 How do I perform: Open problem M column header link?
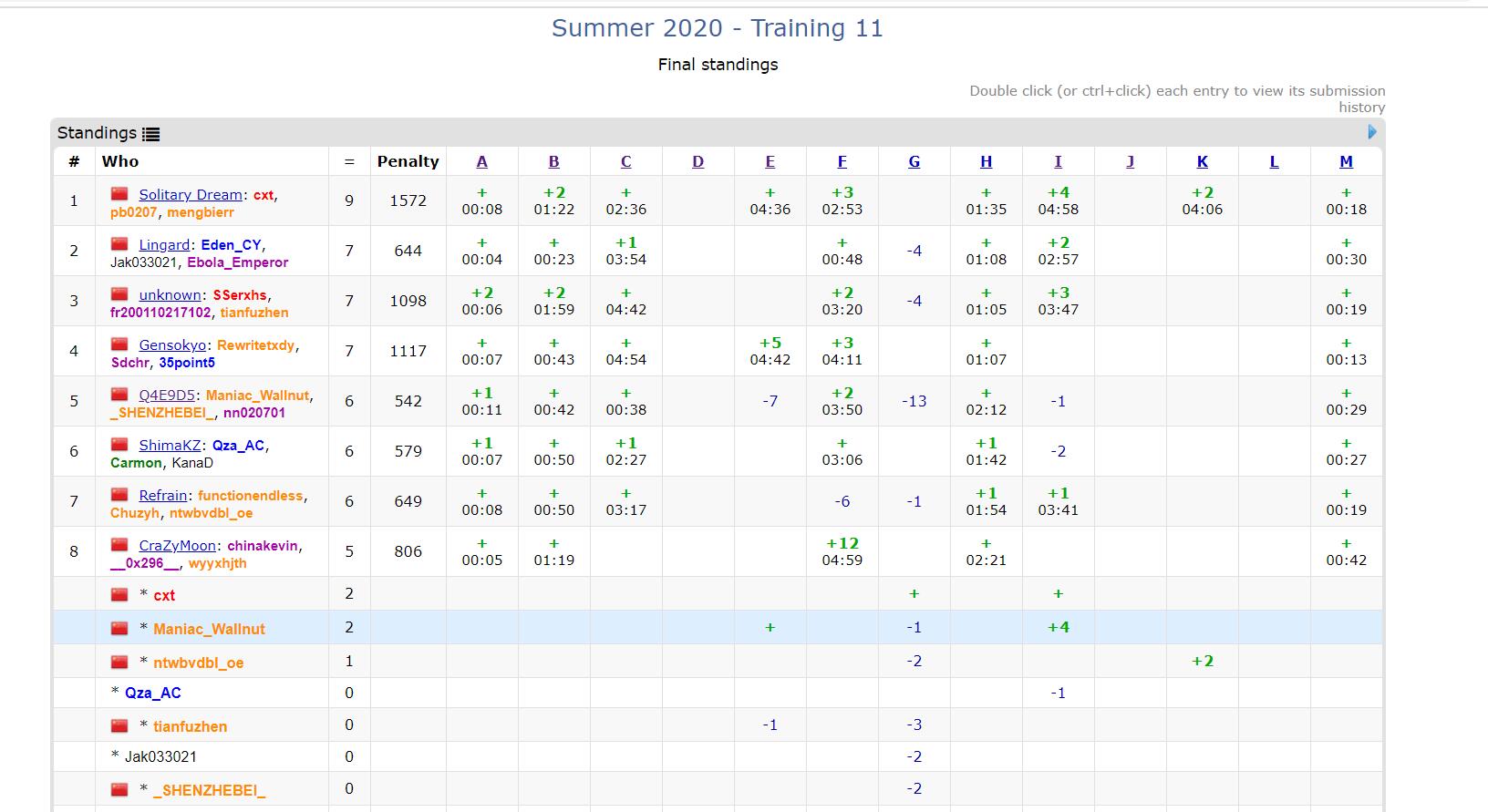click(1346, 161)
